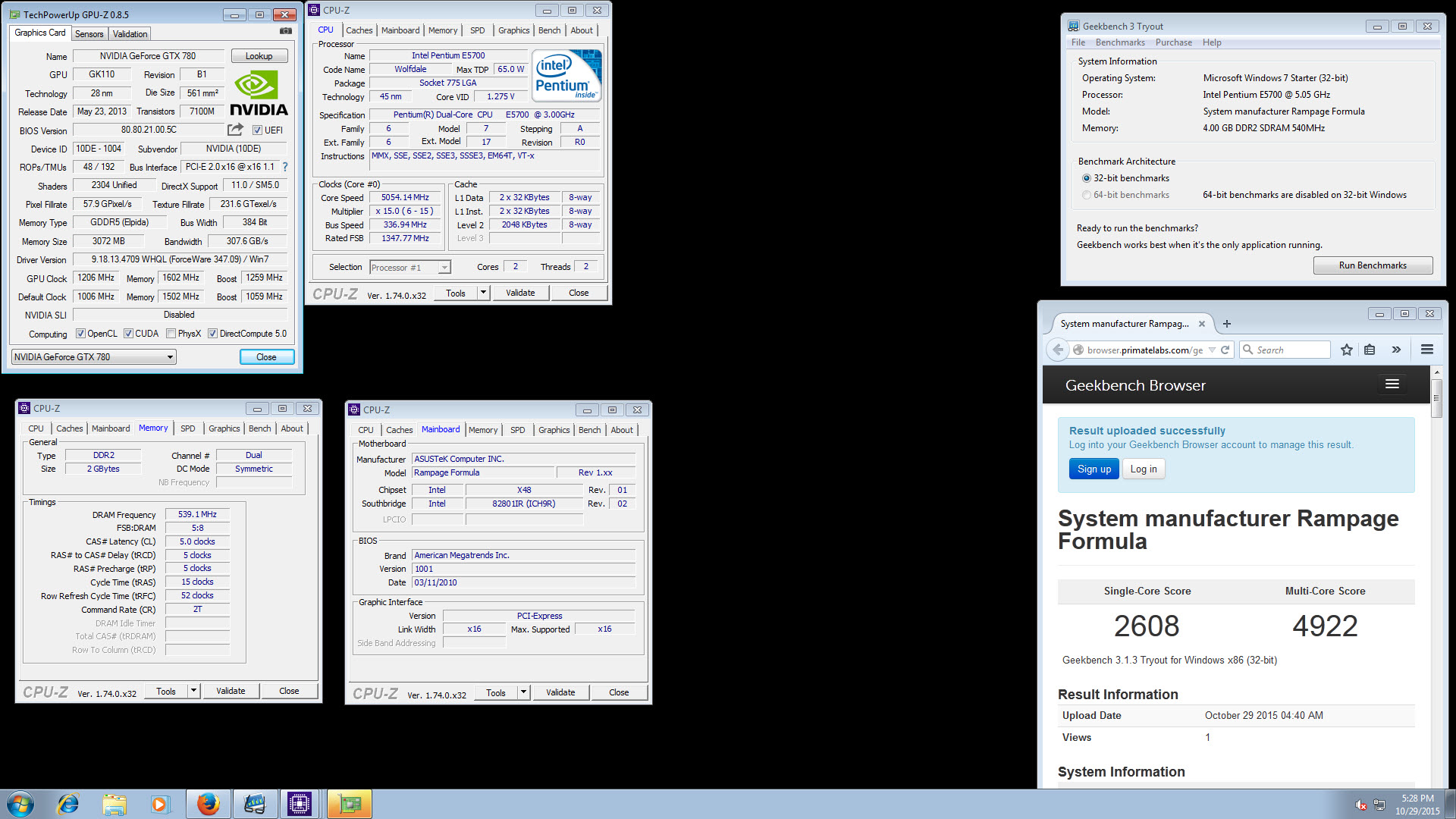Toggle the OpenCL checkbox

click(x=80, y=334)
